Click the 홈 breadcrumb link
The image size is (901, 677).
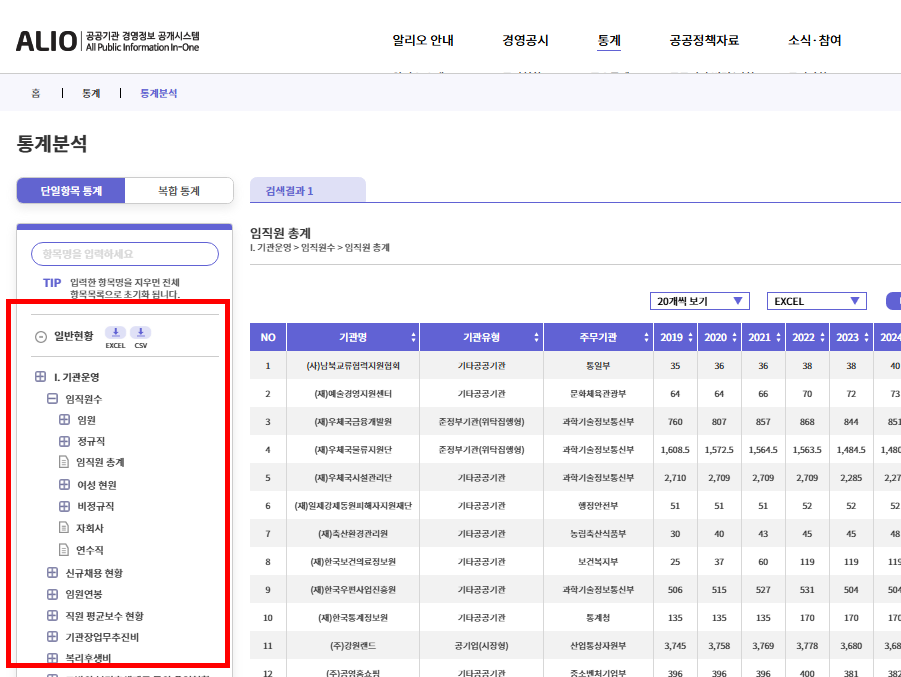[34, 92]
